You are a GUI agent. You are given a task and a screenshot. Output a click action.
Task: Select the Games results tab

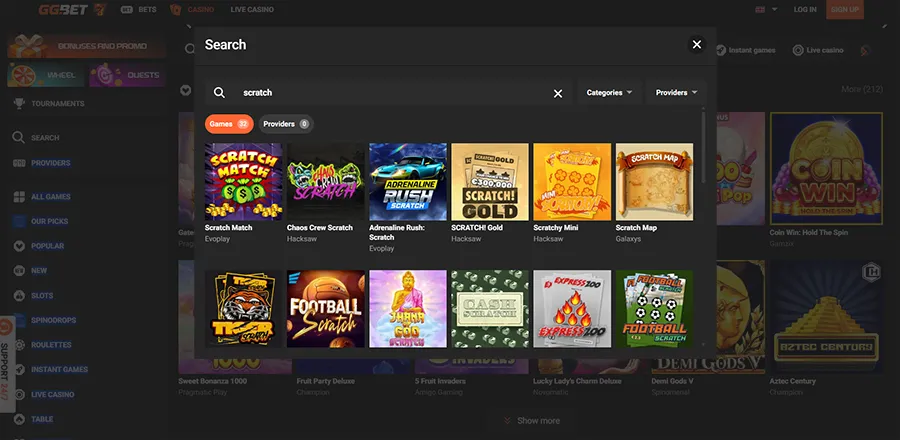(229, 124)
